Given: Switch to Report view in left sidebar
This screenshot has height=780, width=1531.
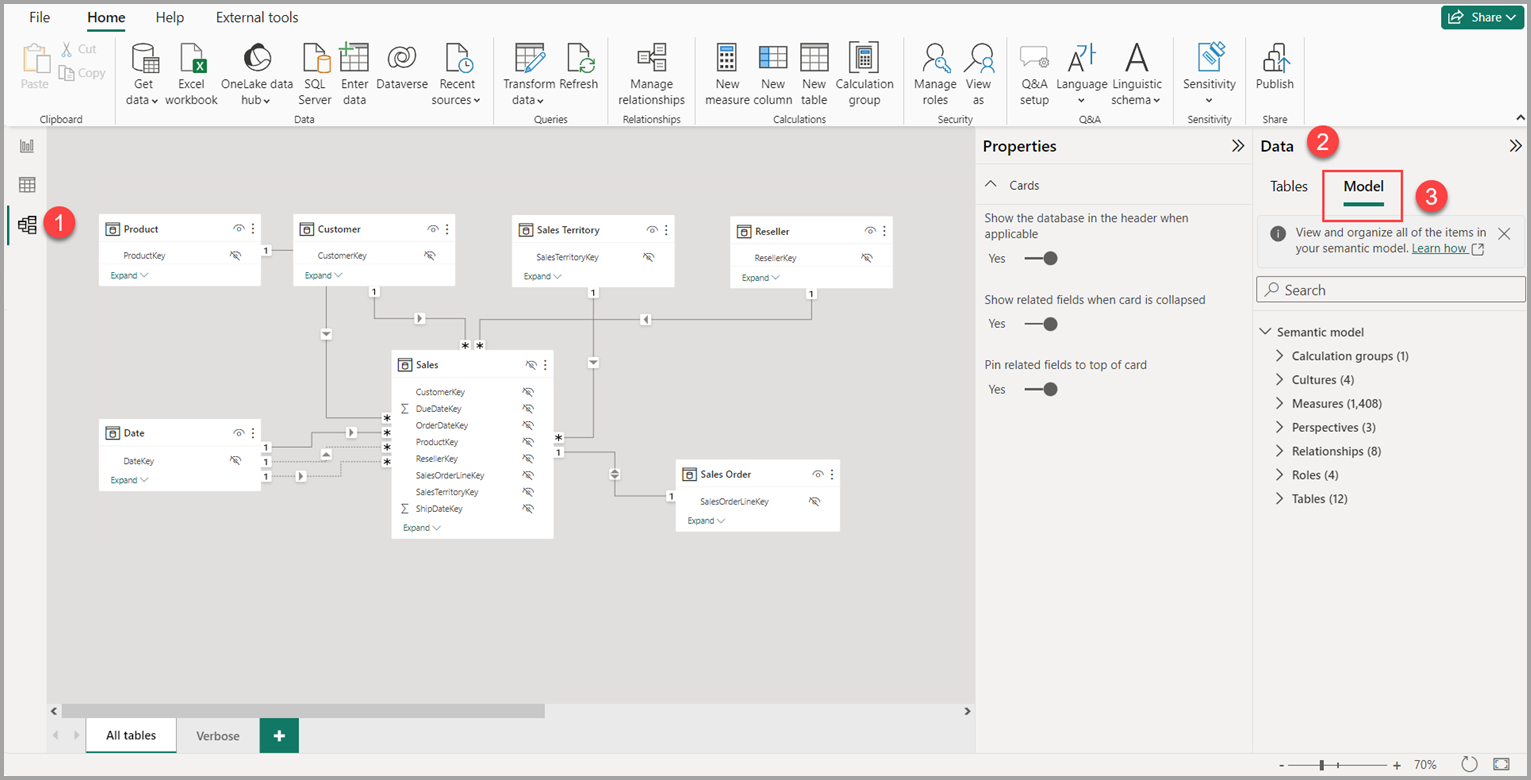Looking at the screenshot, I should (26, 145).
